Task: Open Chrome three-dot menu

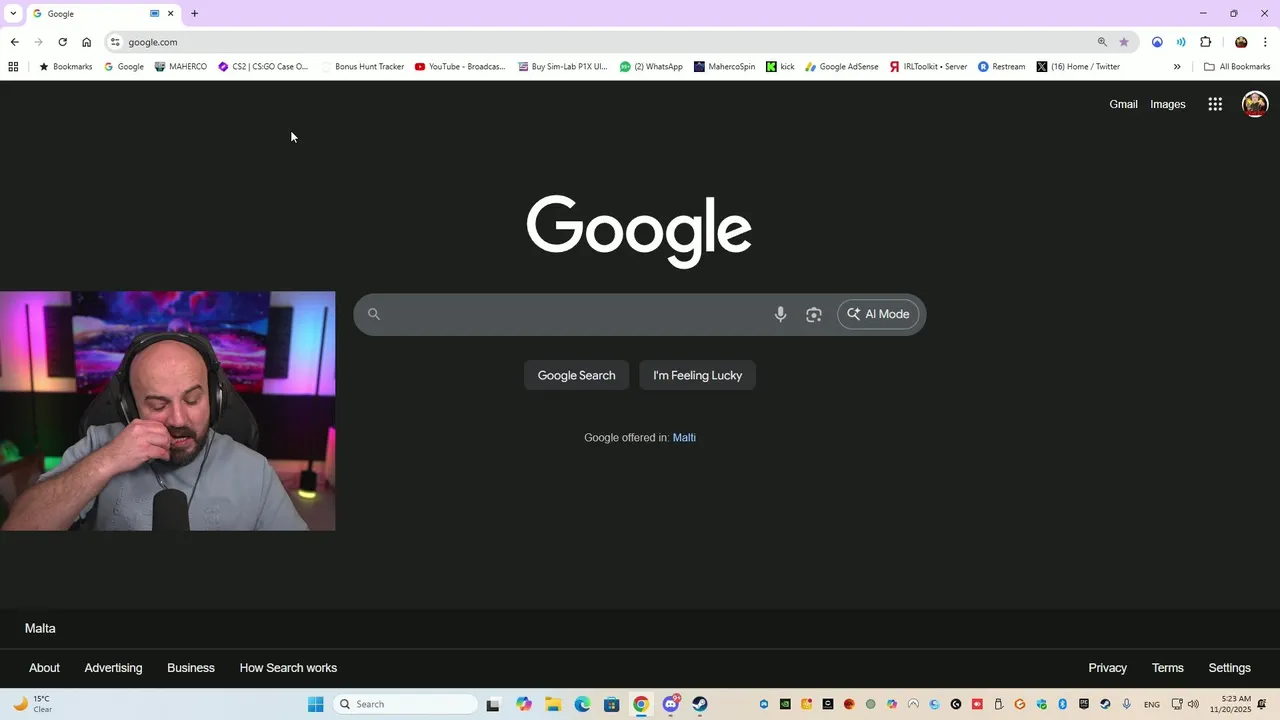Action: click(1265, 42)
